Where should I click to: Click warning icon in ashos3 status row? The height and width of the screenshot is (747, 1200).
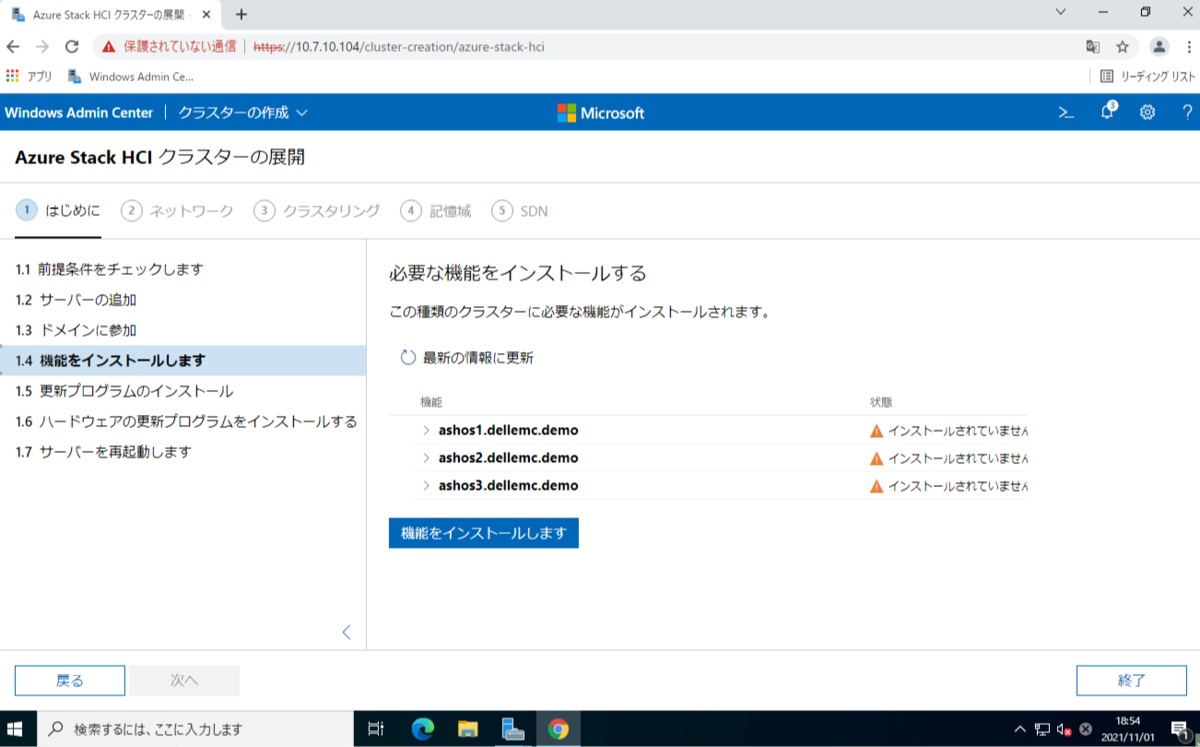coord(876,486)
